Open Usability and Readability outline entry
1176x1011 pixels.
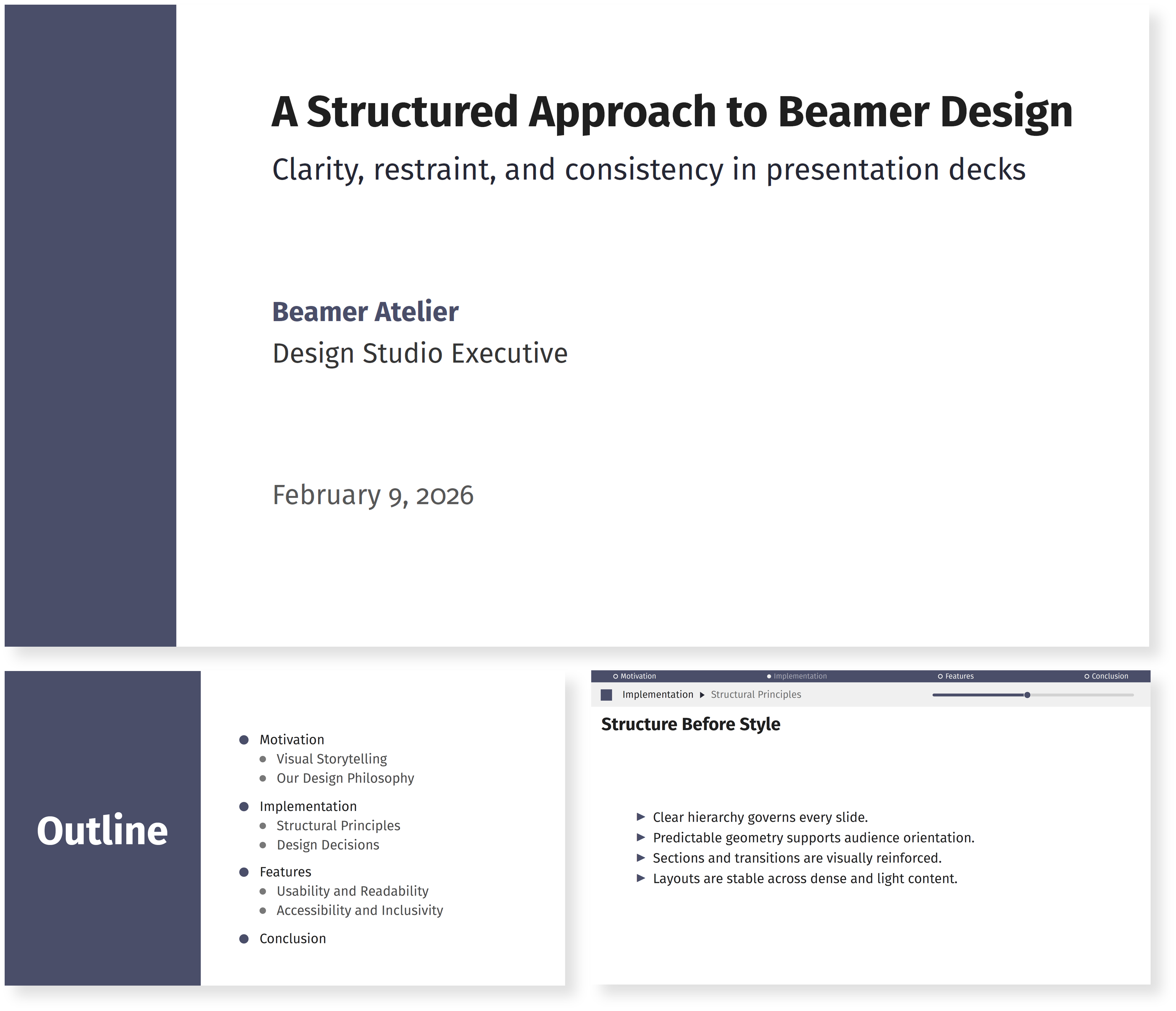353,891
